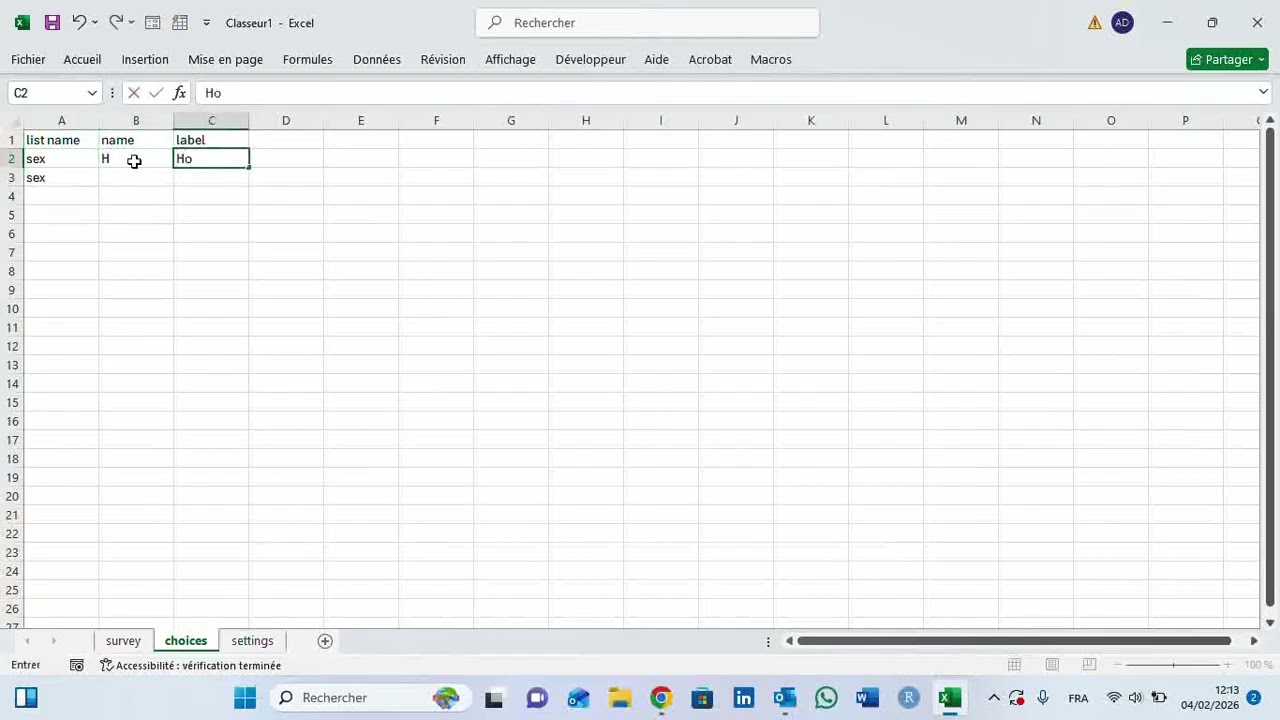
Task: Switch to the settings sheet tab
Action: [x=252, y=641]
